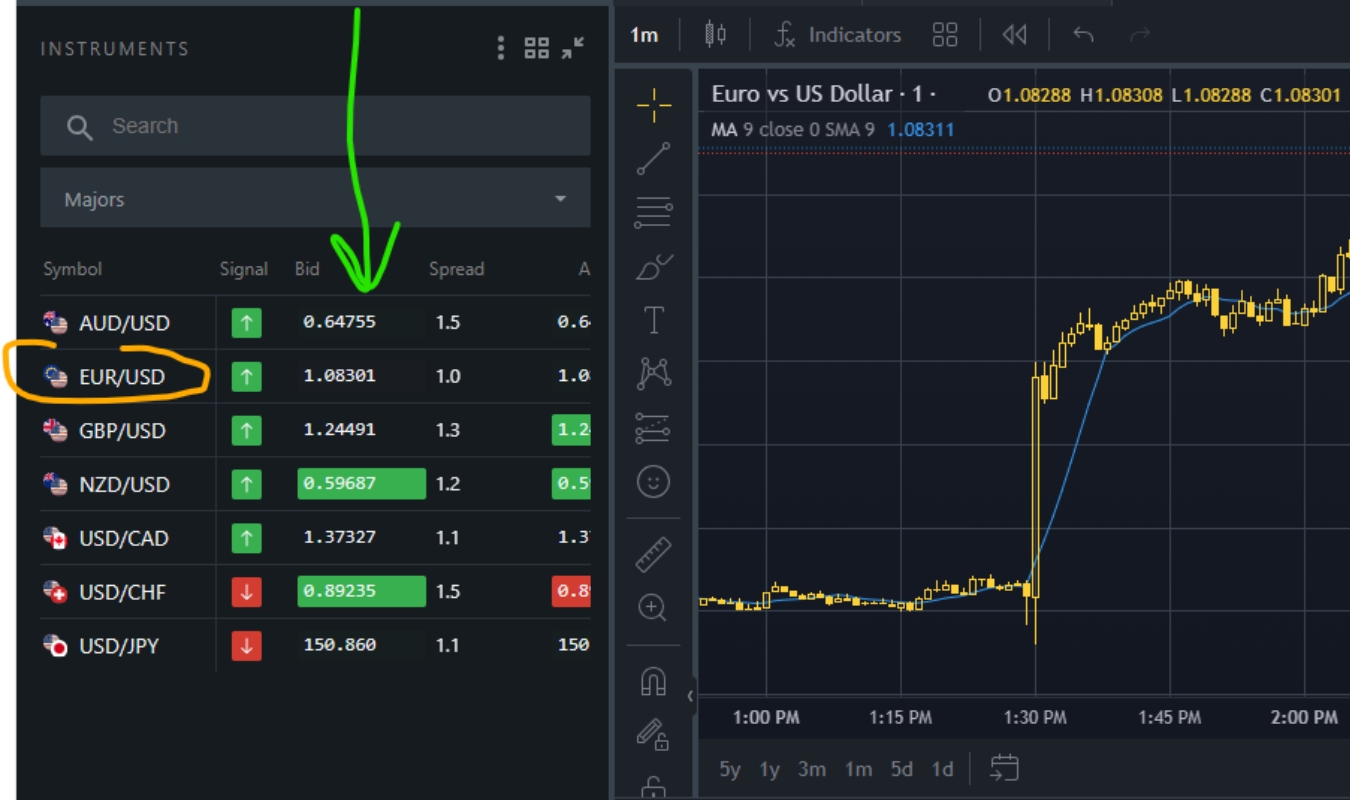1350x800 pixels.
Task: Sort by the Symbol column header
Action: tap(73, 269)
